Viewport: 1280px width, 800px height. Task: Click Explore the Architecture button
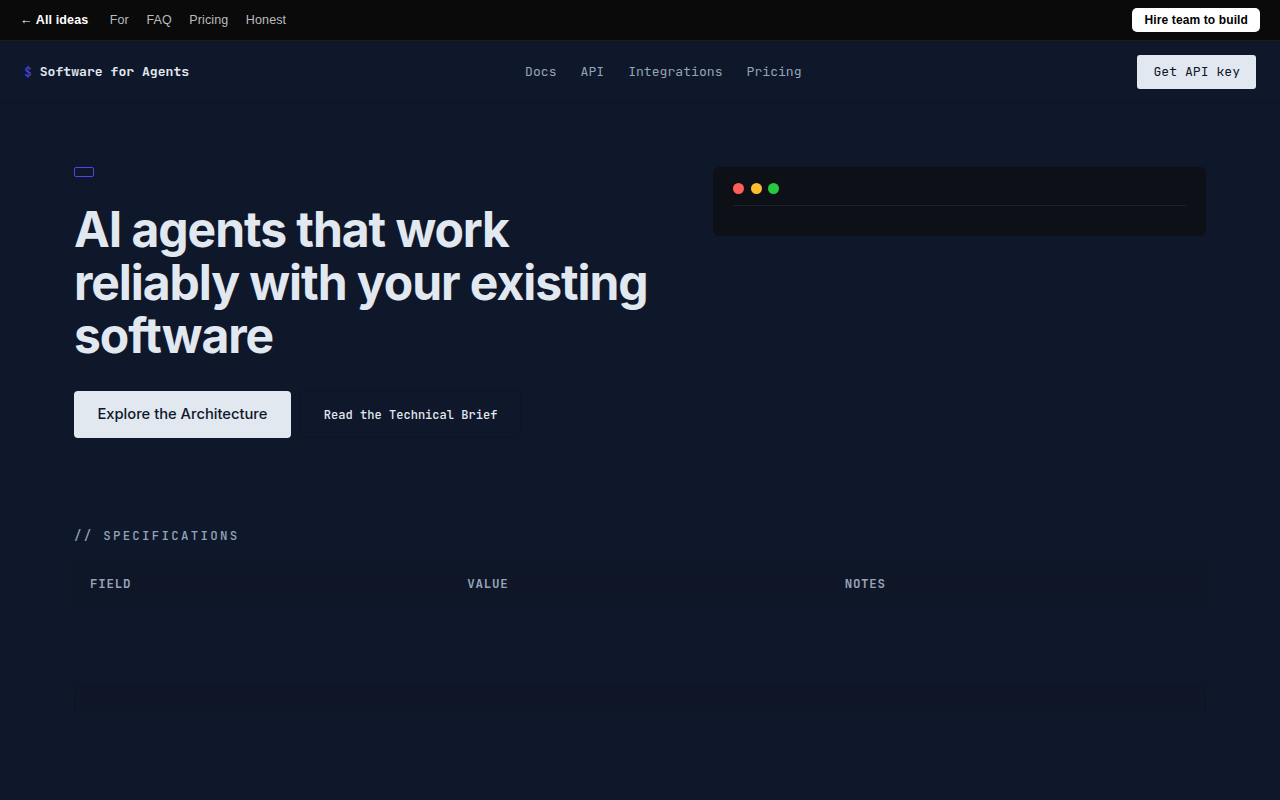182,414
